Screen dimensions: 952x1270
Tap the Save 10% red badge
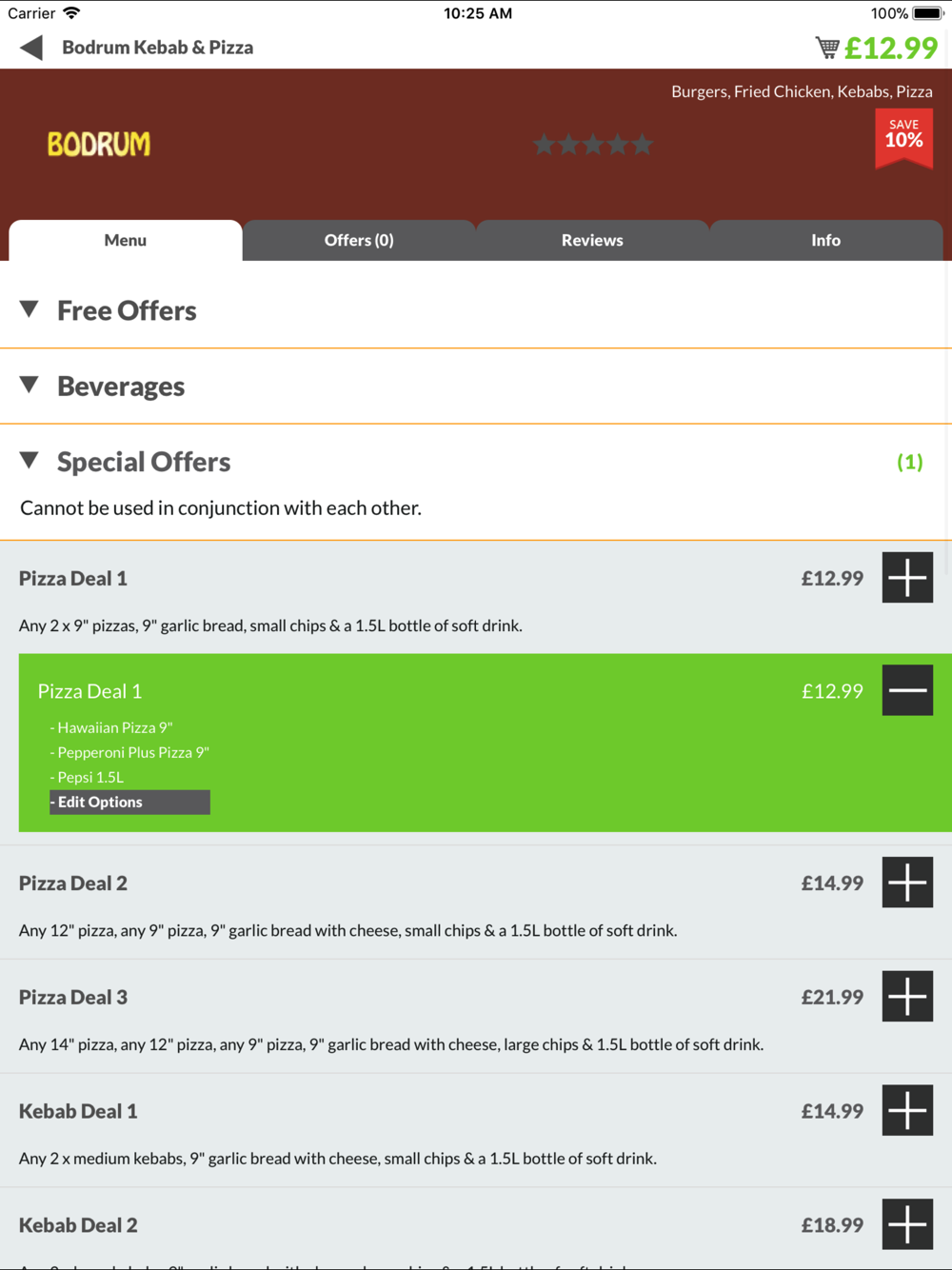click(903, 139)
